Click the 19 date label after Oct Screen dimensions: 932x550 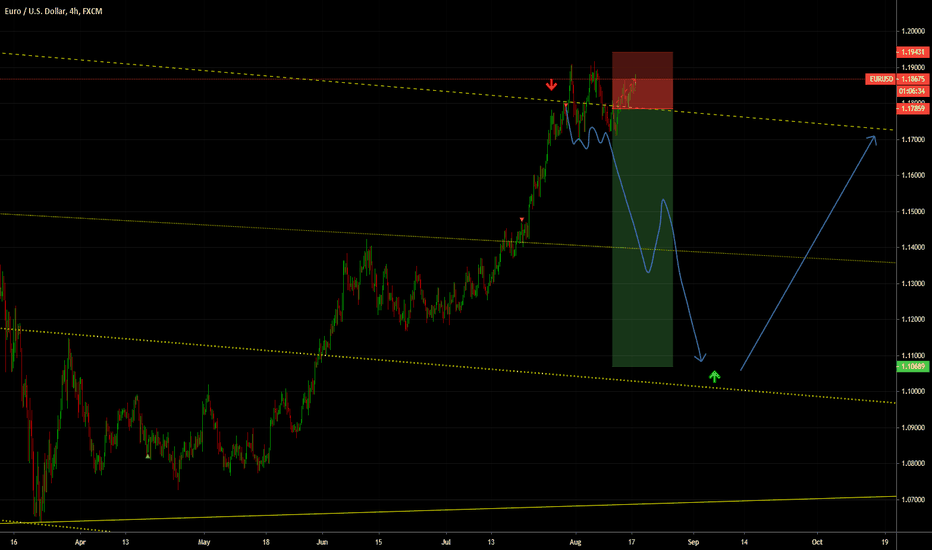coord(885,542)
